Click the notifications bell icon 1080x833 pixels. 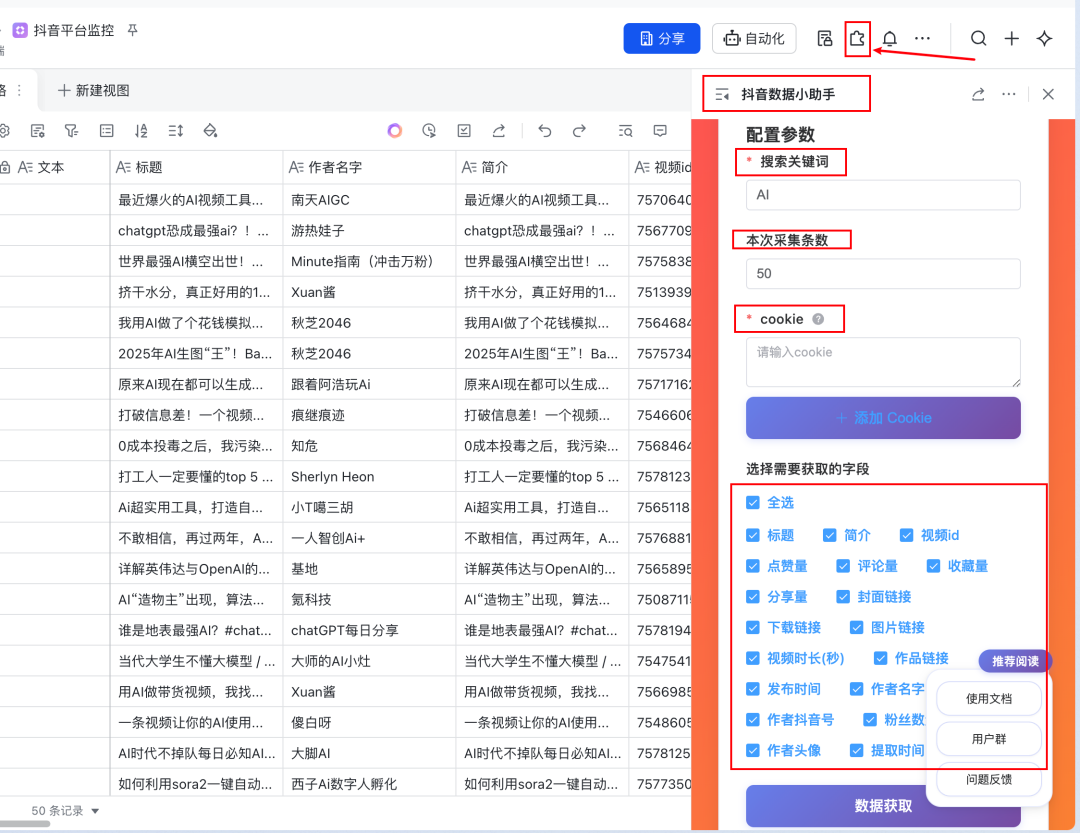pyautogui.click(x=889, y=39)
